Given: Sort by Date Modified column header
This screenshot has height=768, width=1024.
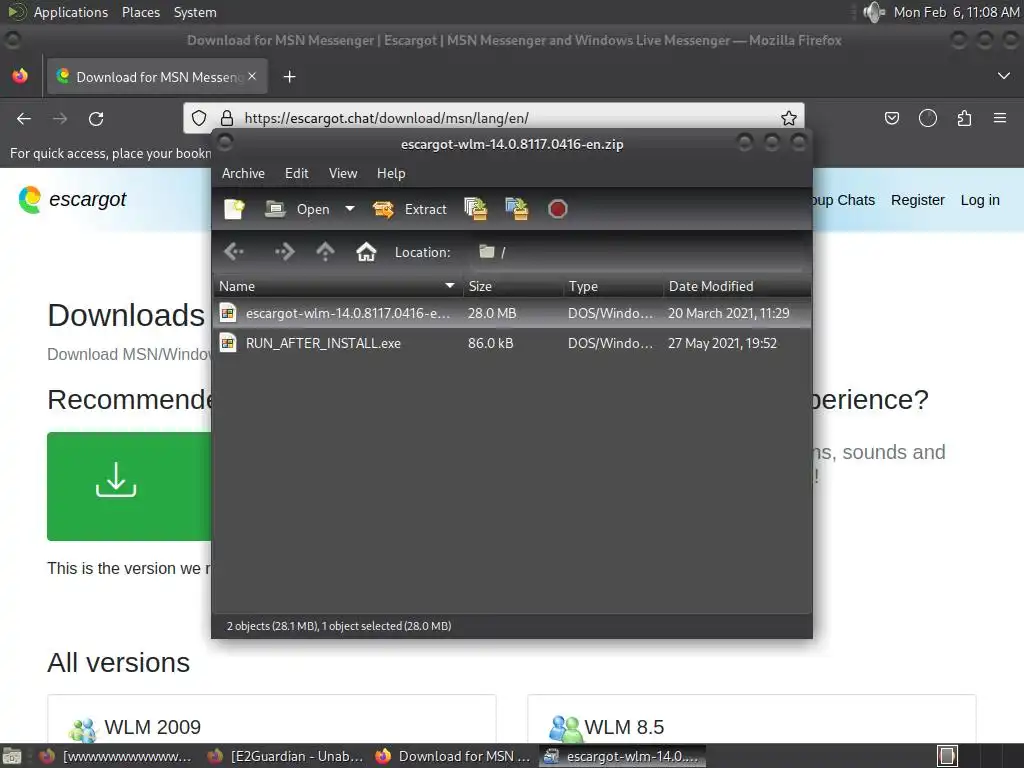Looking at the screenshot, I should (x=737, y=286).
